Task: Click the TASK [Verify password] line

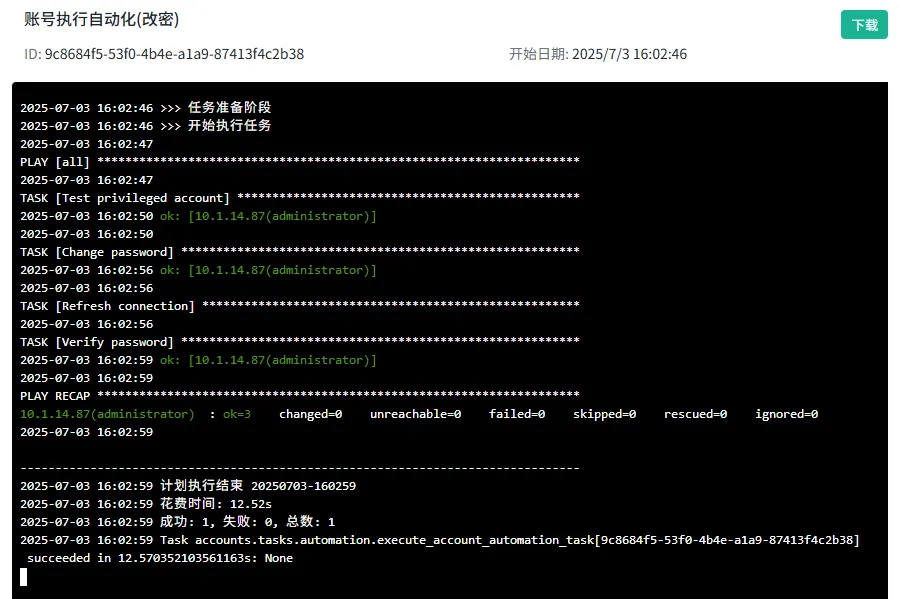Action: click(300, 342)
